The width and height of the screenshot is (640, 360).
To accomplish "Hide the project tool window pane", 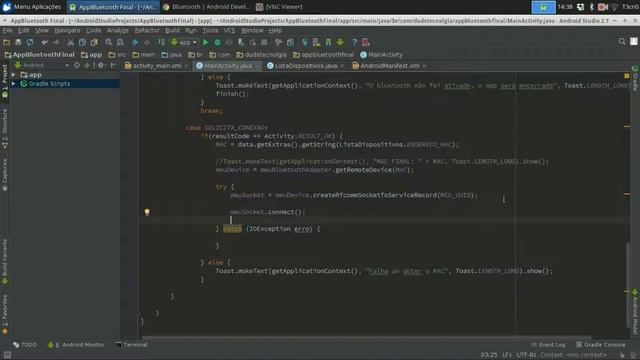I will [113, 65].
